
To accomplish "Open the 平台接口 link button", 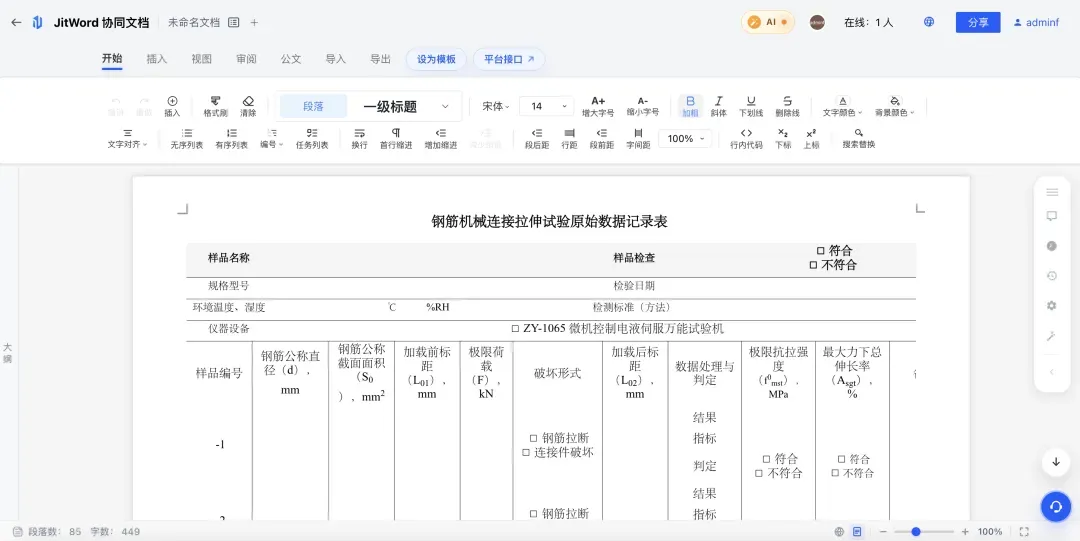I will point(509,59).
